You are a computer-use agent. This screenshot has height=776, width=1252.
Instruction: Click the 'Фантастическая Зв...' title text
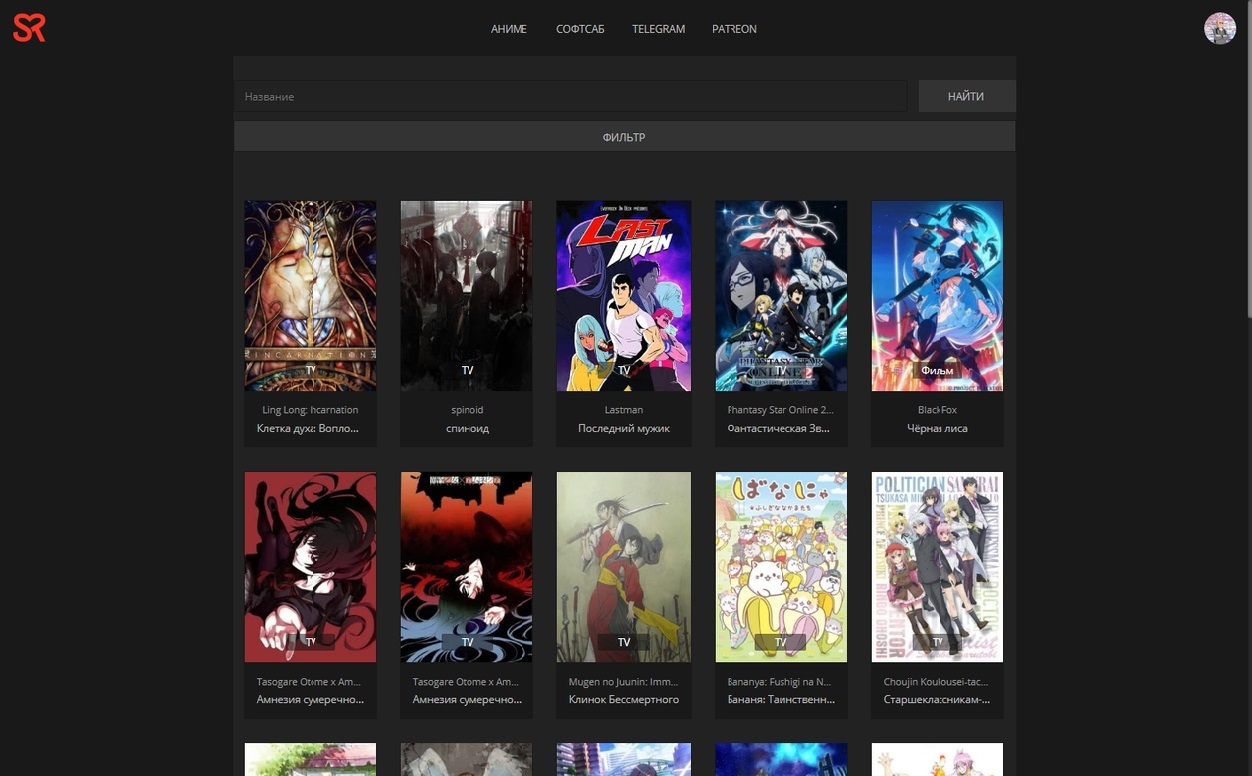(x=781, y=428)
